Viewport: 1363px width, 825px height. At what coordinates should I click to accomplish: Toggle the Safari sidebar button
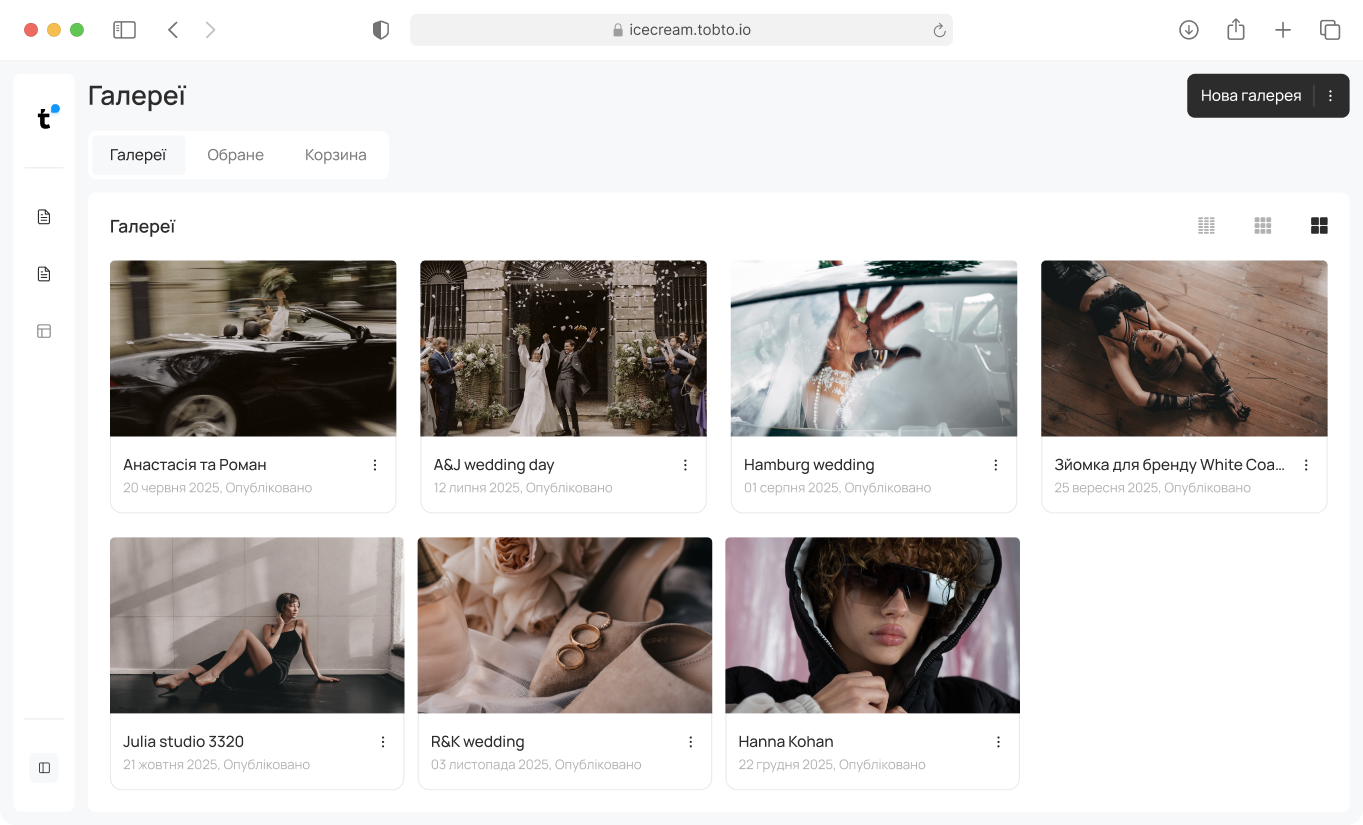tap(124, 30)
